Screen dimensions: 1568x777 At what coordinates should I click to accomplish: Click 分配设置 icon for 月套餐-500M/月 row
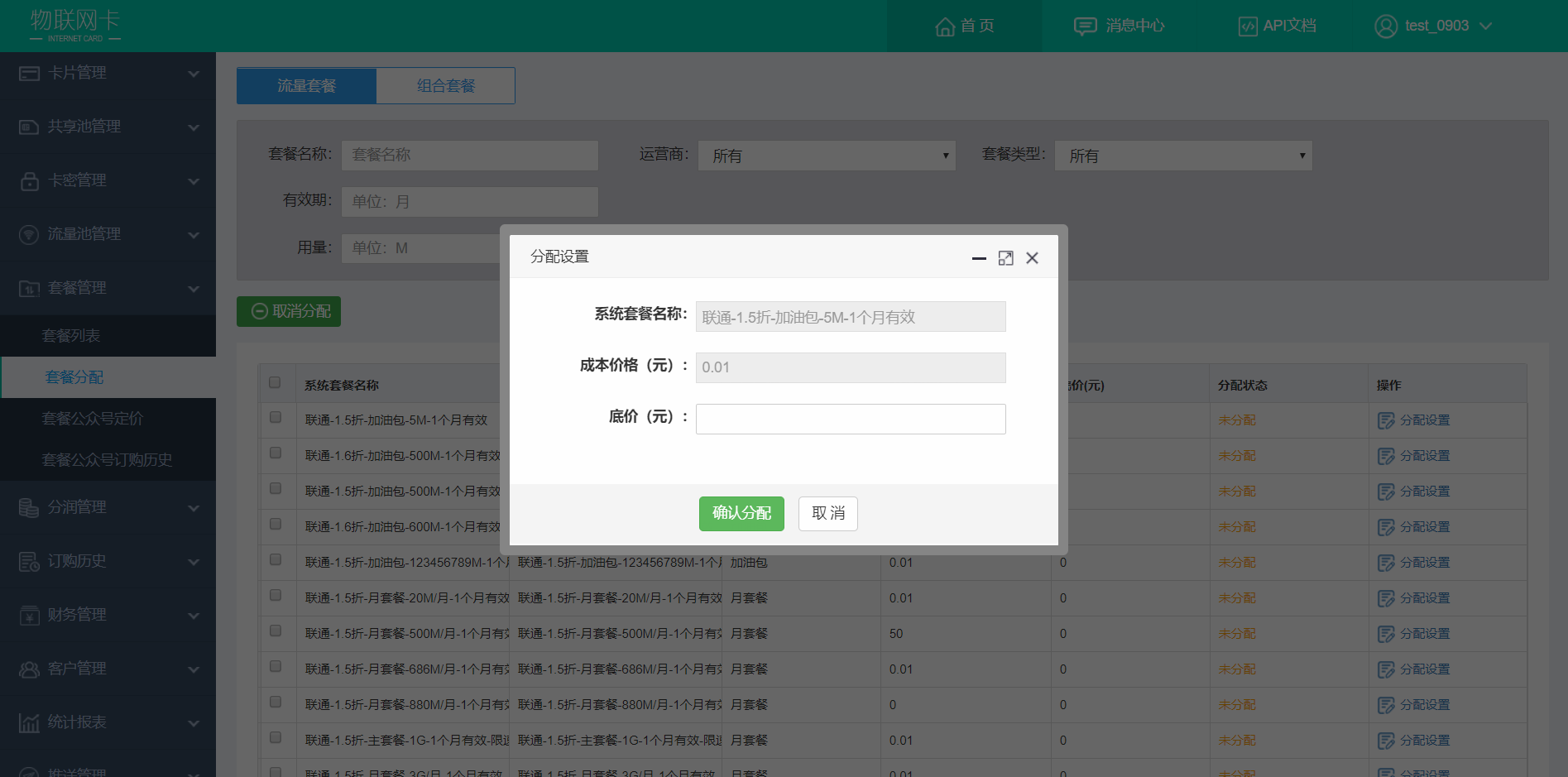pos(1386,635)
